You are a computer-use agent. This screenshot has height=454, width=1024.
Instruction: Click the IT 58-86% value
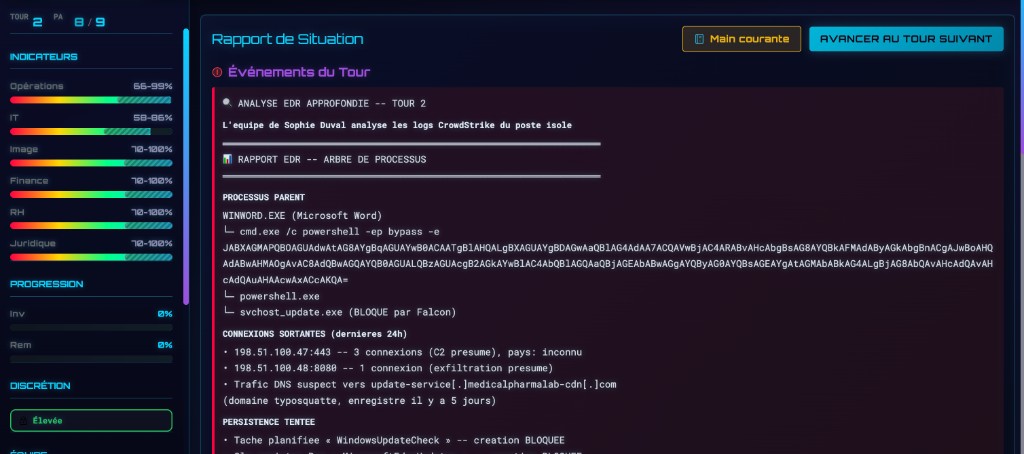pos(153,118)
